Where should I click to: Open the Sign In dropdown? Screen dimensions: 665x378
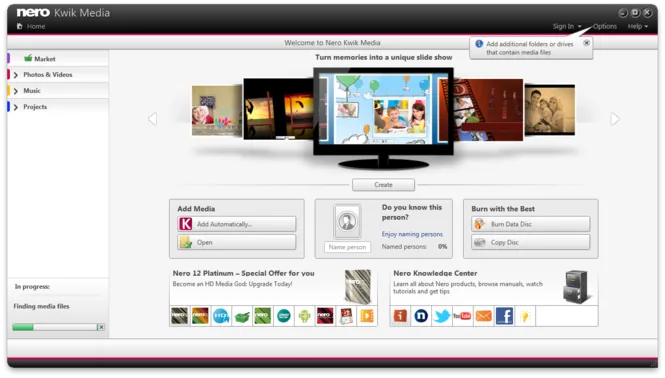point(567,26)
